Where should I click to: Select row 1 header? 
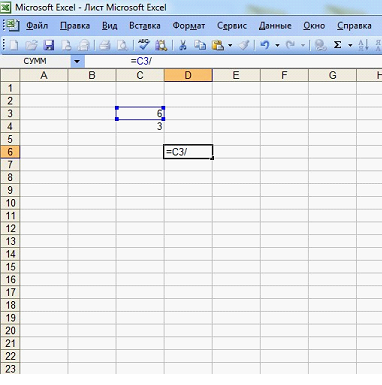(x=10, y=88)
